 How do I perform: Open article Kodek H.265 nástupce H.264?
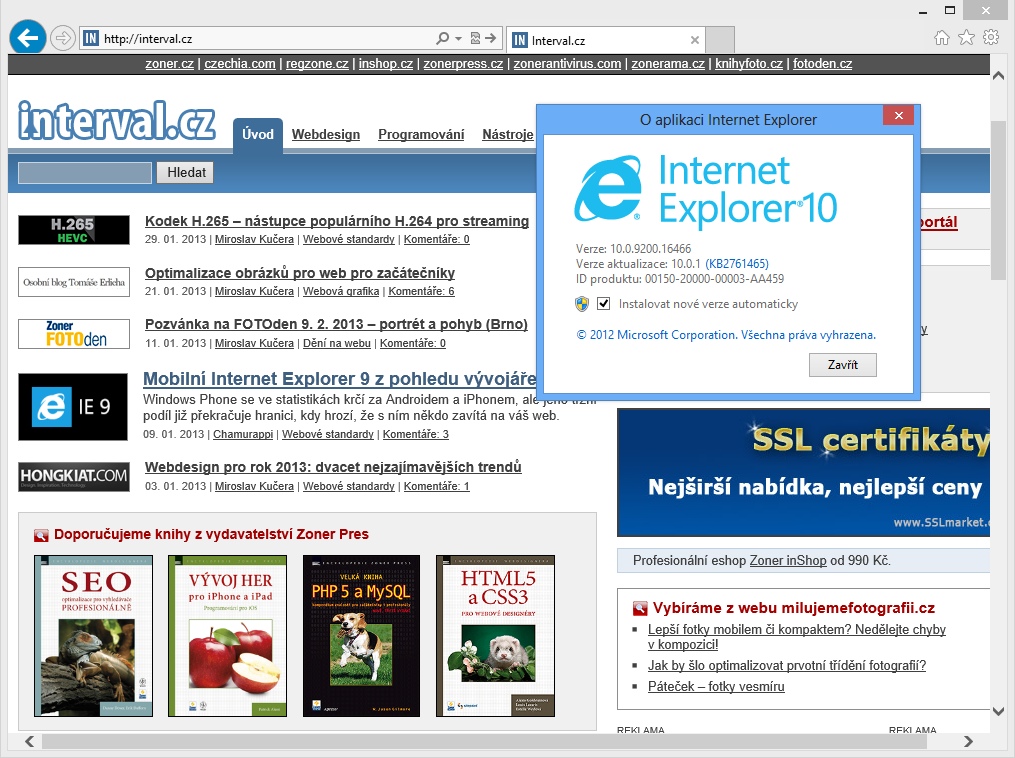pyautogui.click(x=337, y=221)
